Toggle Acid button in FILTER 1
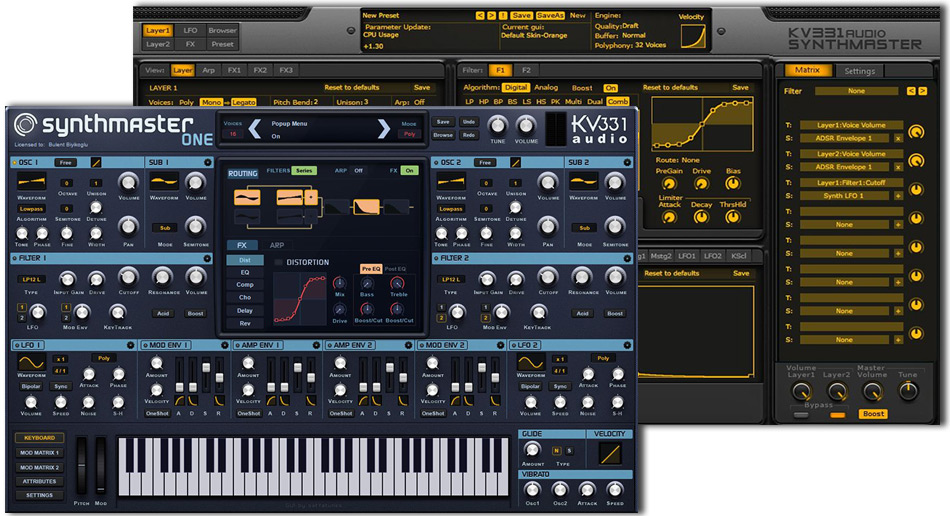Viewport: 950px width, 516px height. click(163, 314)
